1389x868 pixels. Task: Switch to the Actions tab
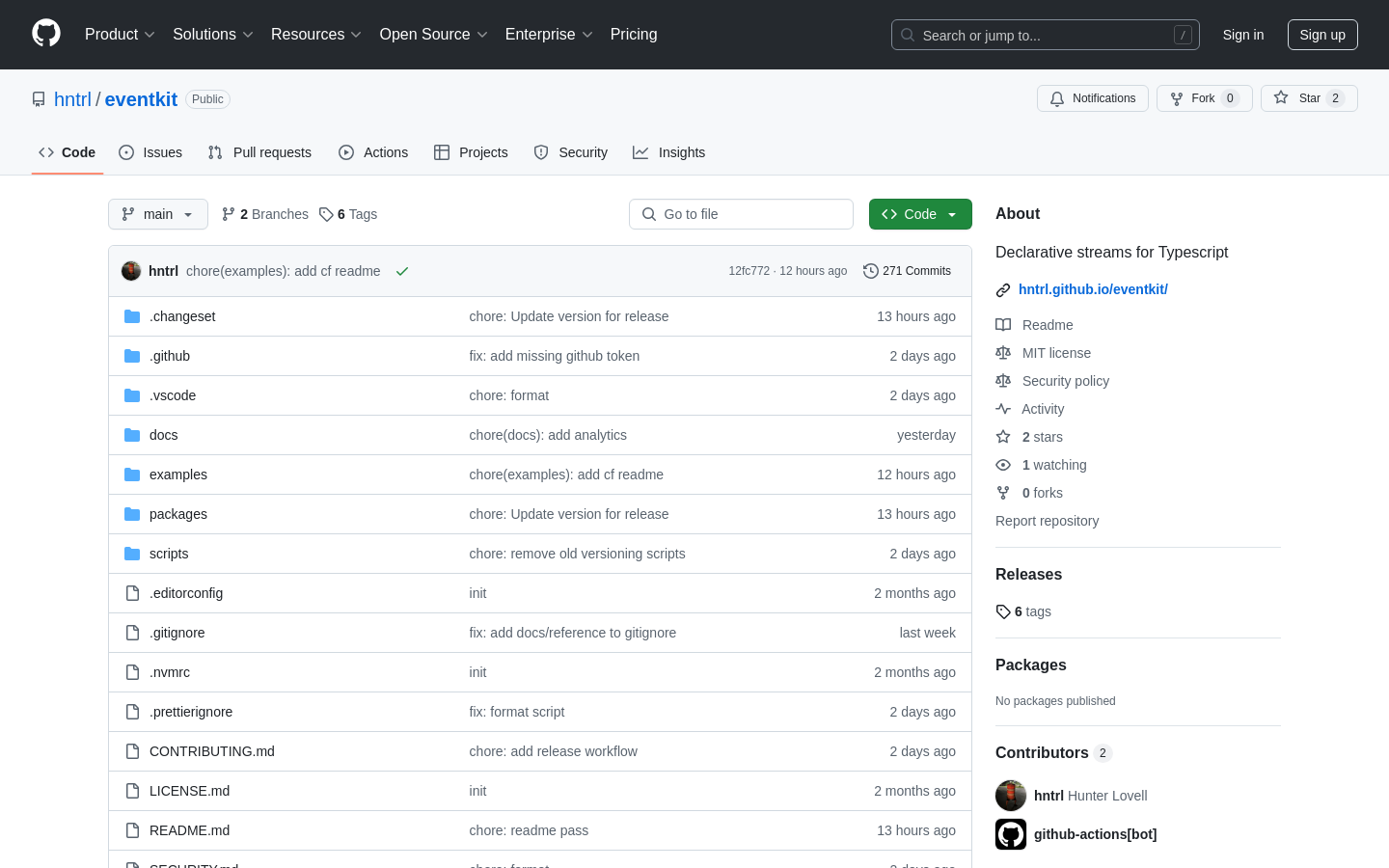point(373,152)
